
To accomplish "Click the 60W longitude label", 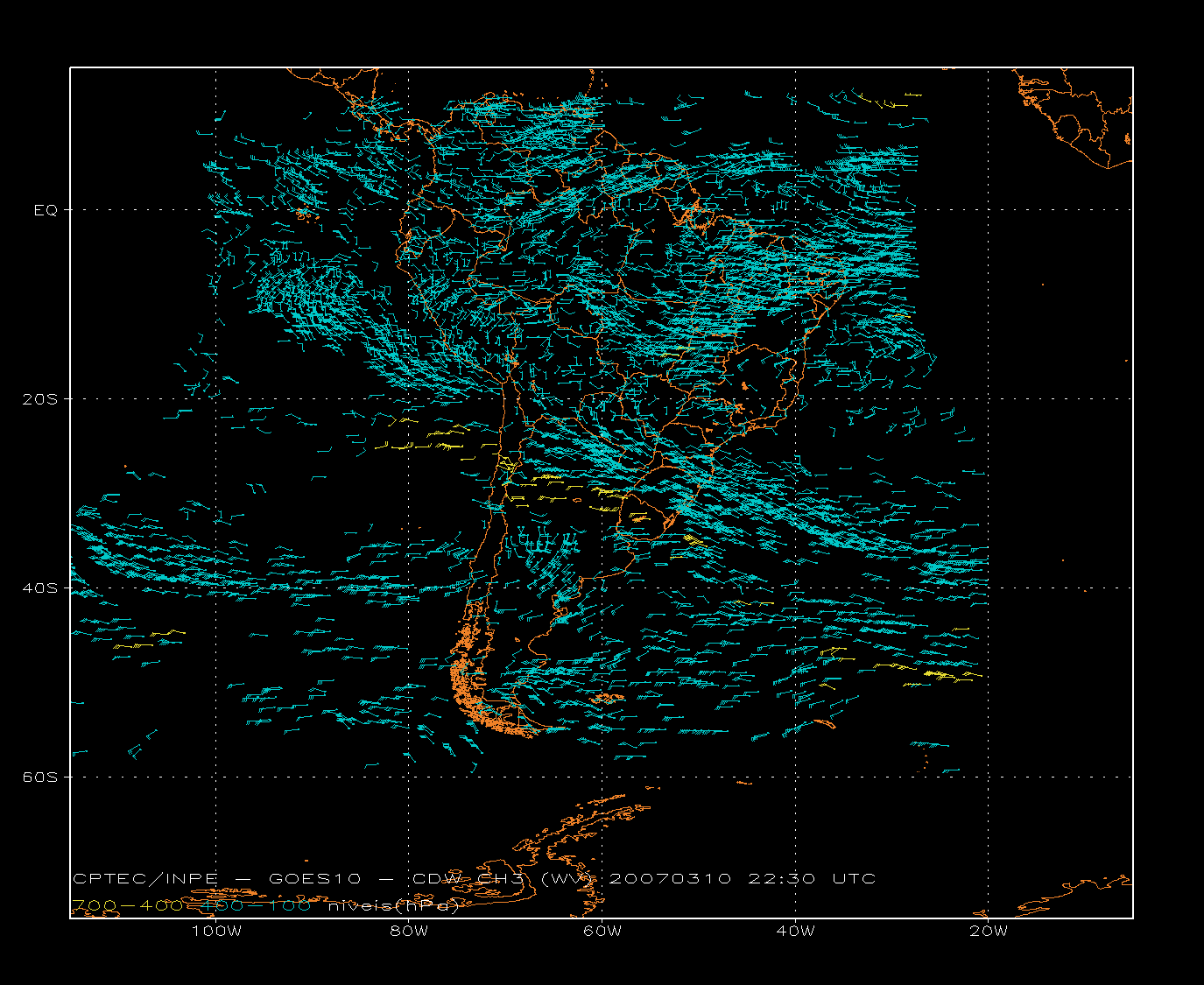I will pos(602,932).
